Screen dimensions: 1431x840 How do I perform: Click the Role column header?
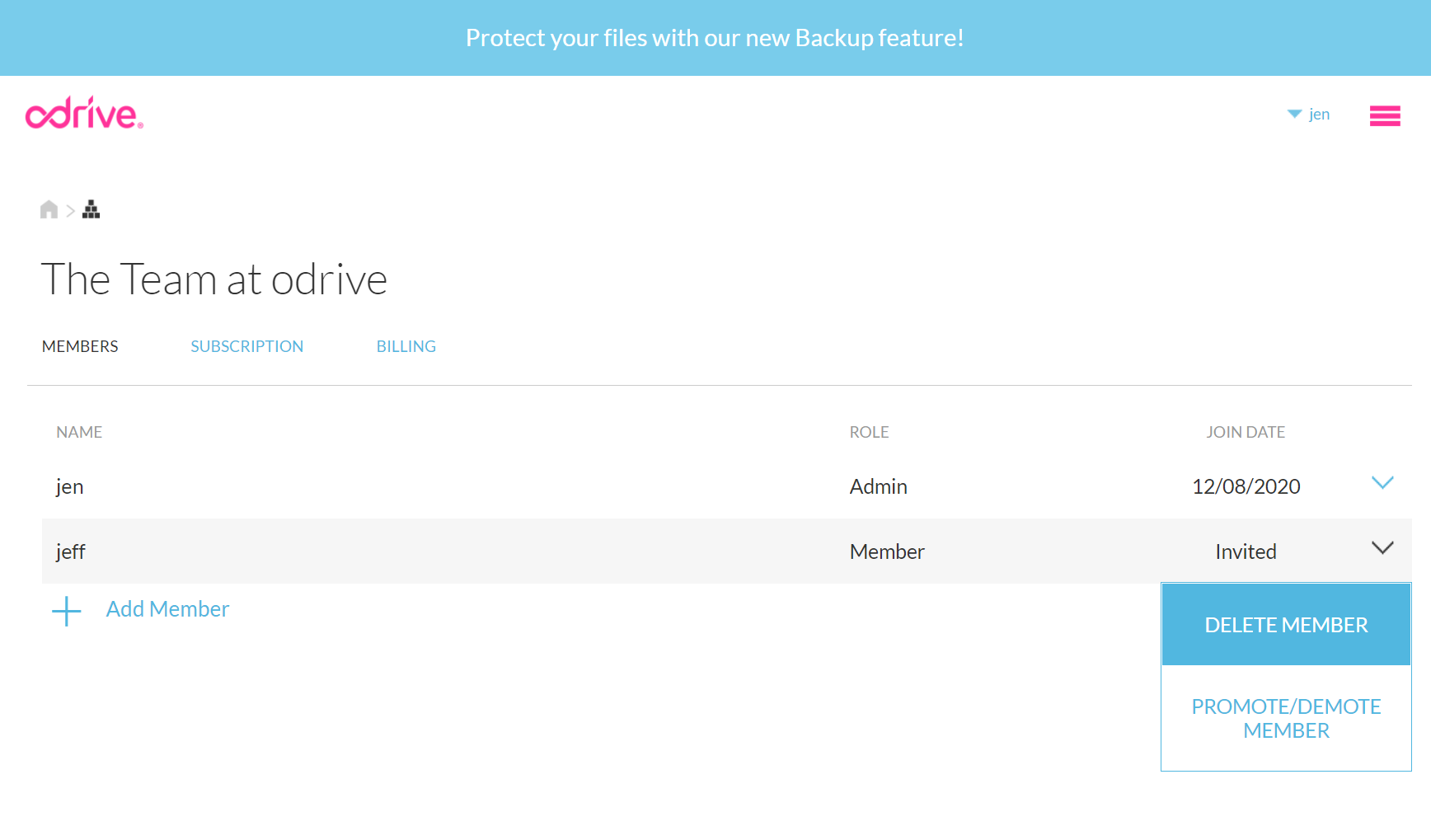[869, 432]
